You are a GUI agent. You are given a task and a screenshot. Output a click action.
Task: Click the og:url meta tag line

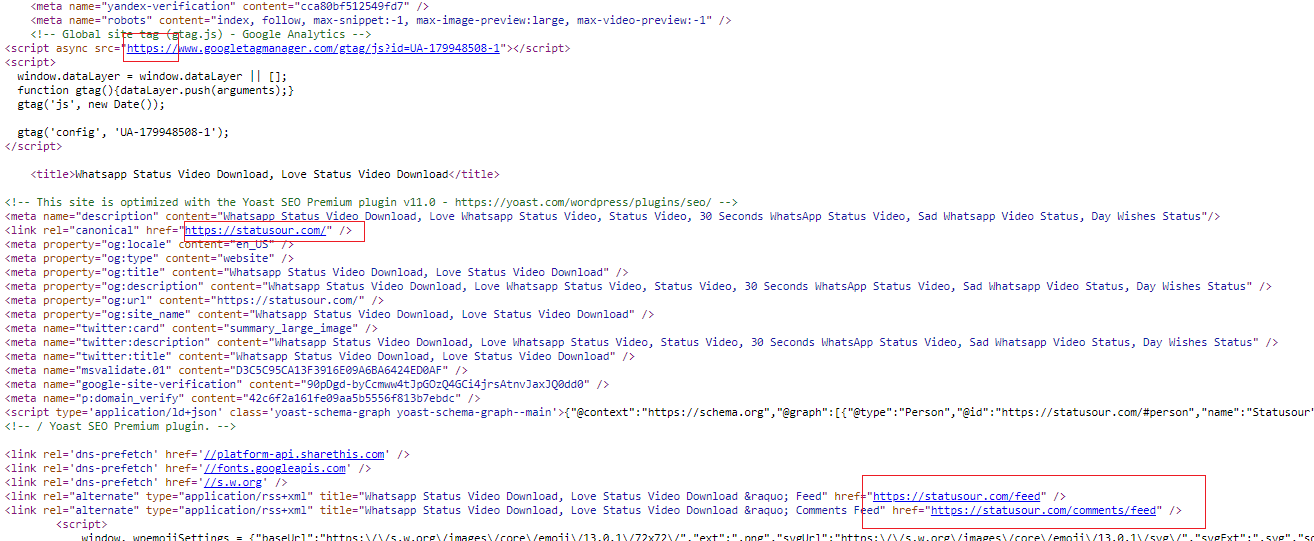point(194,300)
